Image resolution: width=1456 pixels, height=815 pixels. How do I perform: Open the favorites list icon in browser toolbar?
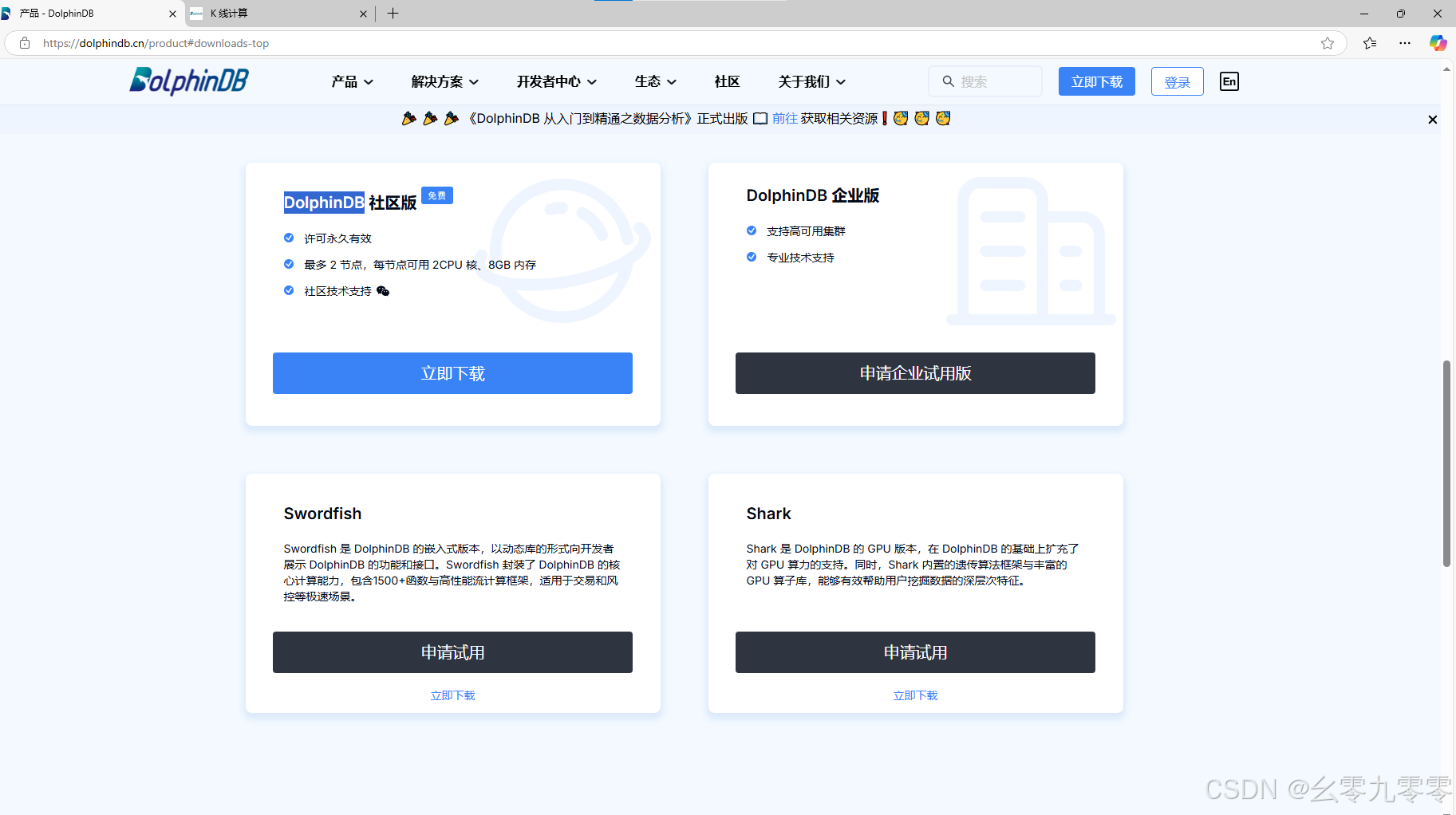pyautogui.click(x=1370, y=43)
